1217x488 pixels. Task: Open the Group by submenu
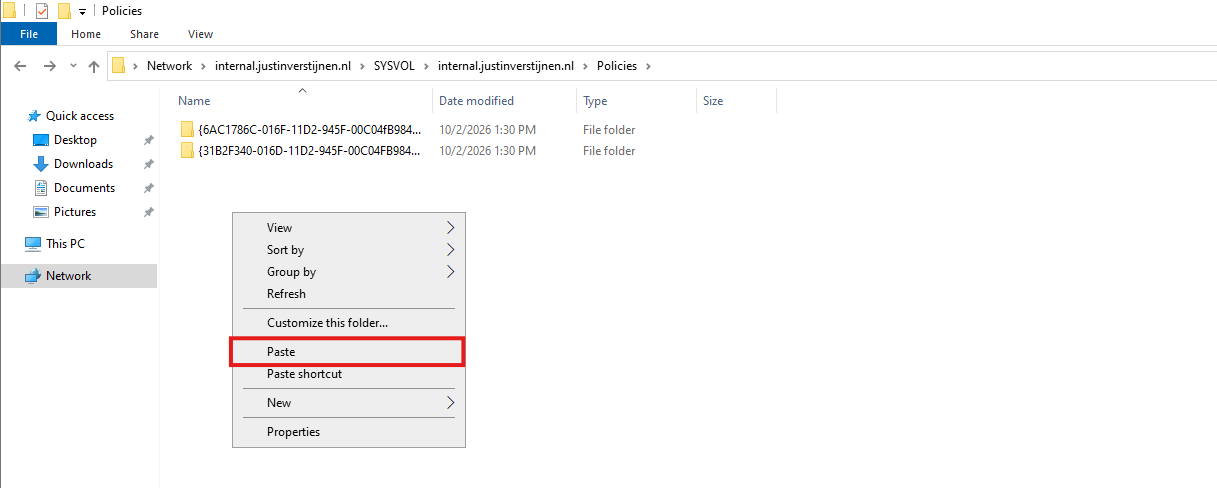tap(348, 272)
